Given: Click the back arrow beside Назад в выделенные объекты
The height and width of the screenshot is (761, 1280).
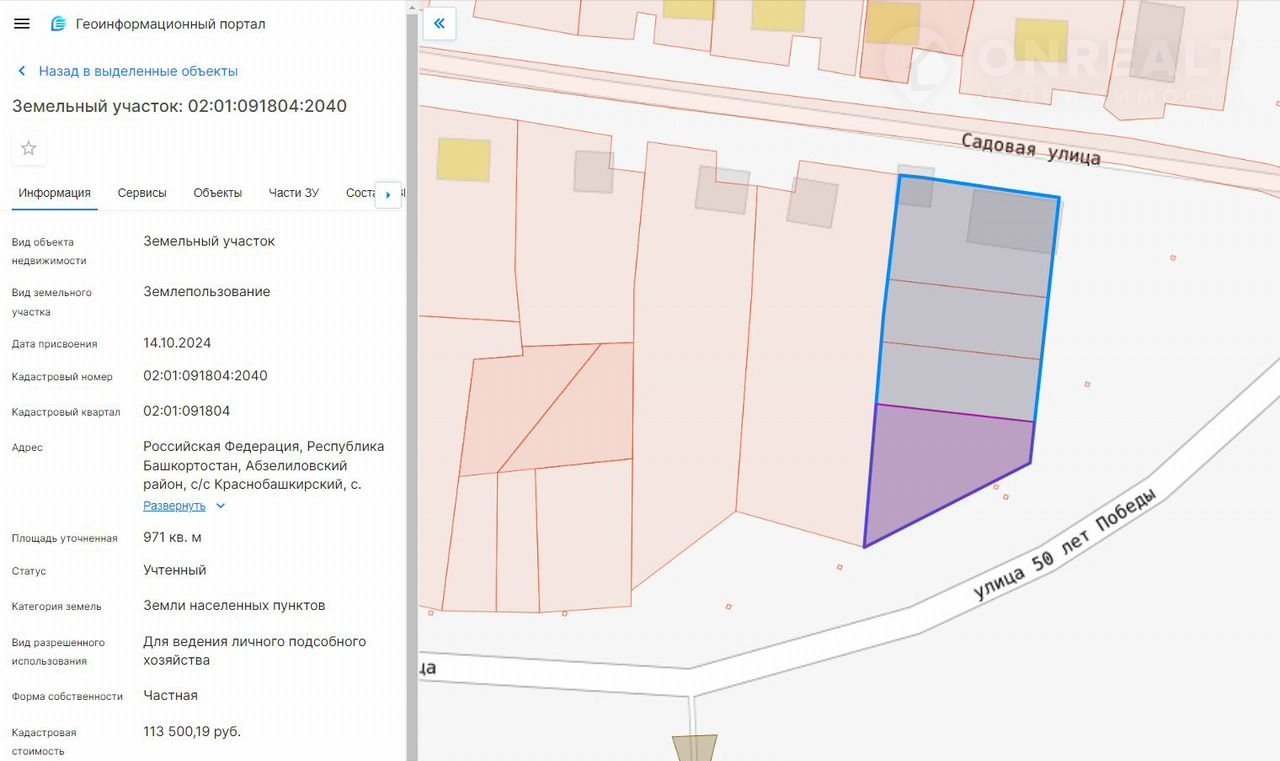Looking at the screenshot, I should coord(22,72).
